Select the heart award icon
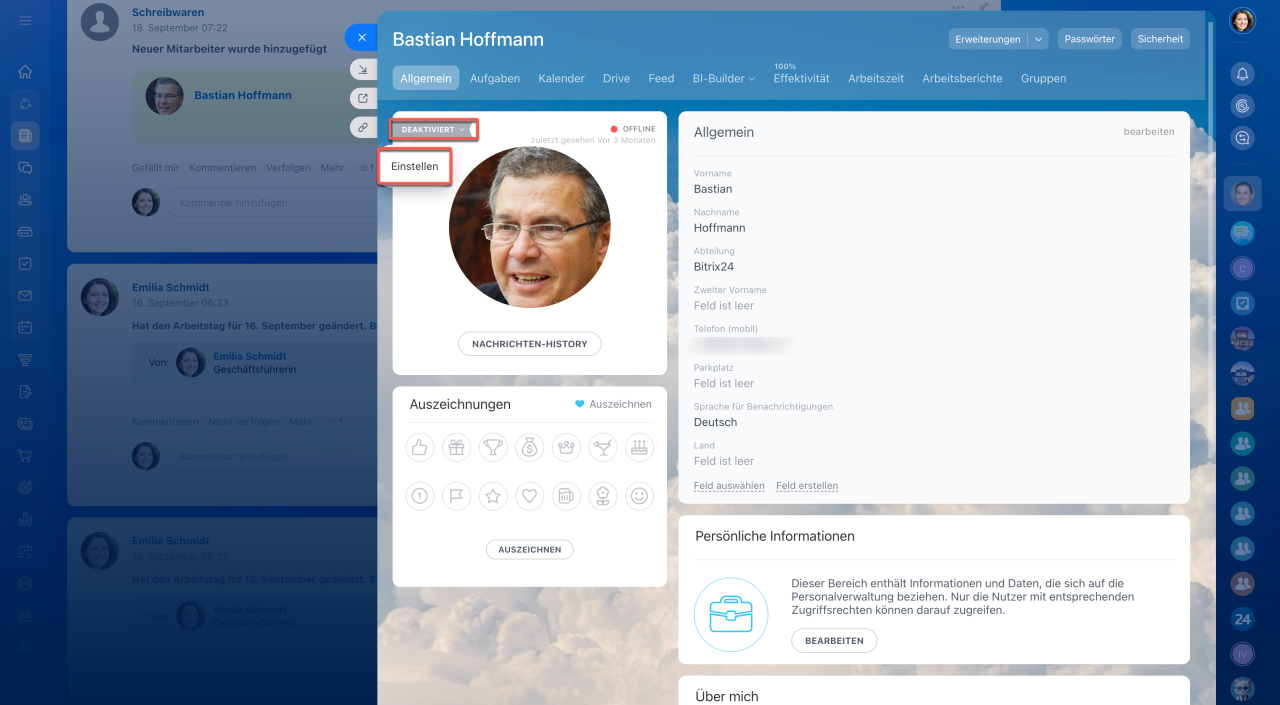The height and width of the screenshot is (705, 1280). (x=530, y=495)
